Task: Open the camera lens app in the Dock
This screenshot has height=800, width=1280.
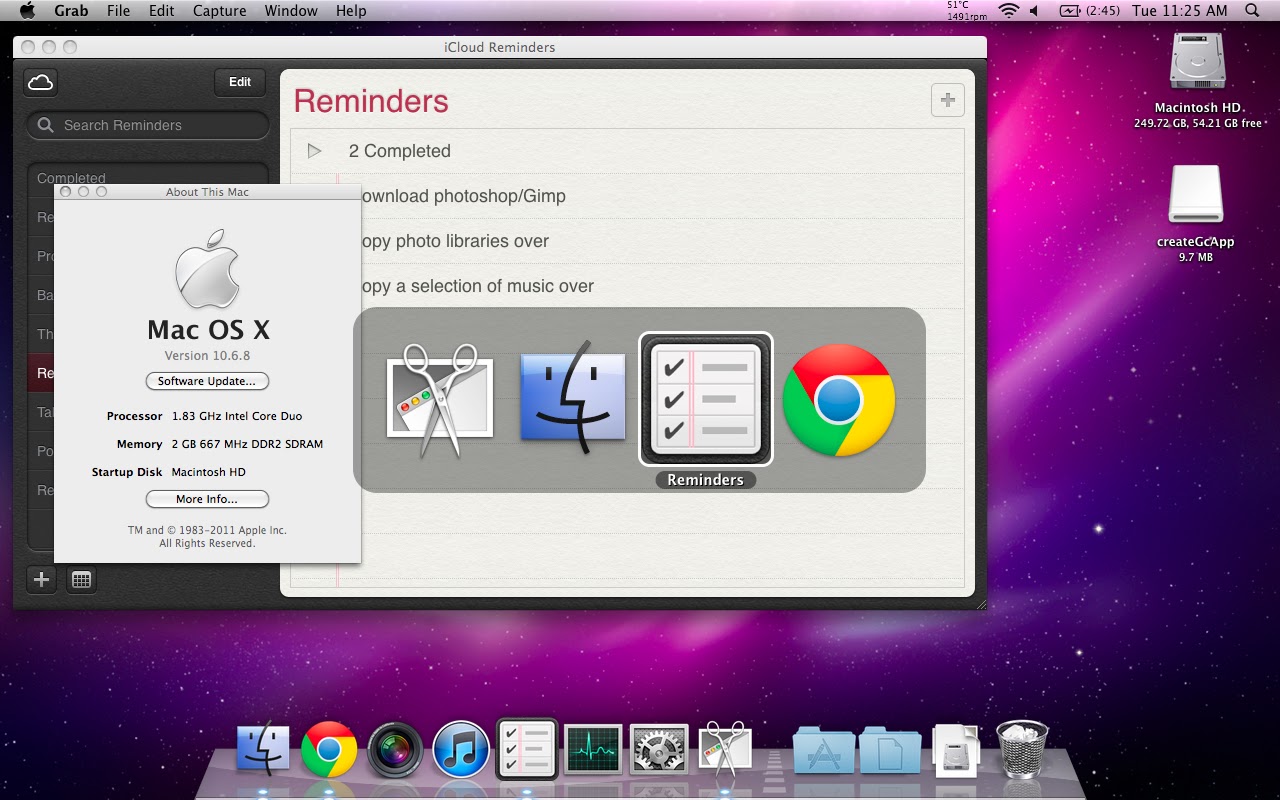Action: tap(395, 750)
